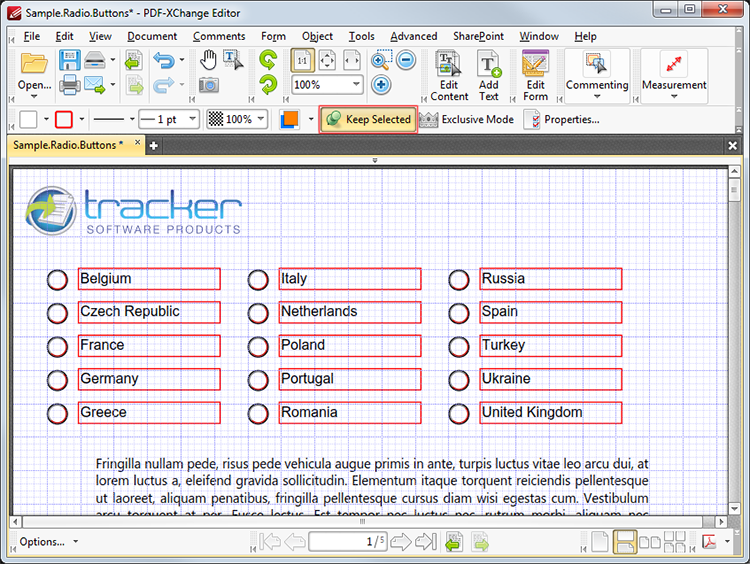The height and width of the screenshot is (564, 750).
Task: Undo the last action
Action: 164,61
